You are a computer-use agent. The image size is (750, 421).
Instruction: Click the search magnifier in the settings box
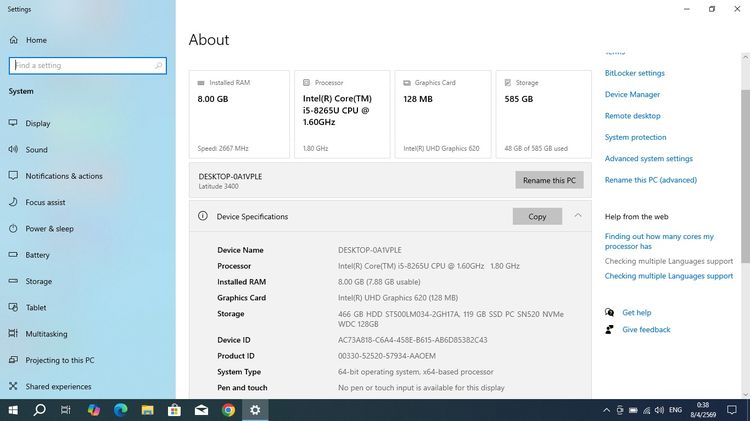coord(158,66)
